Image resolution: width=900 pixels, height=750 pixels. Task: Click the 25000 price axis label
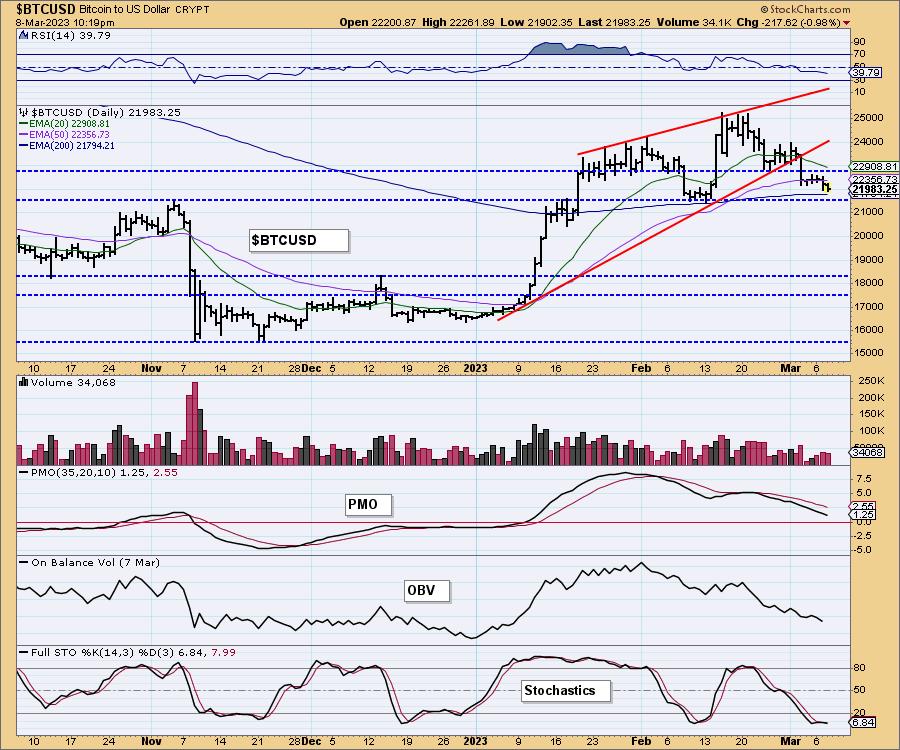pyautogui.click(x=868, y=118)
